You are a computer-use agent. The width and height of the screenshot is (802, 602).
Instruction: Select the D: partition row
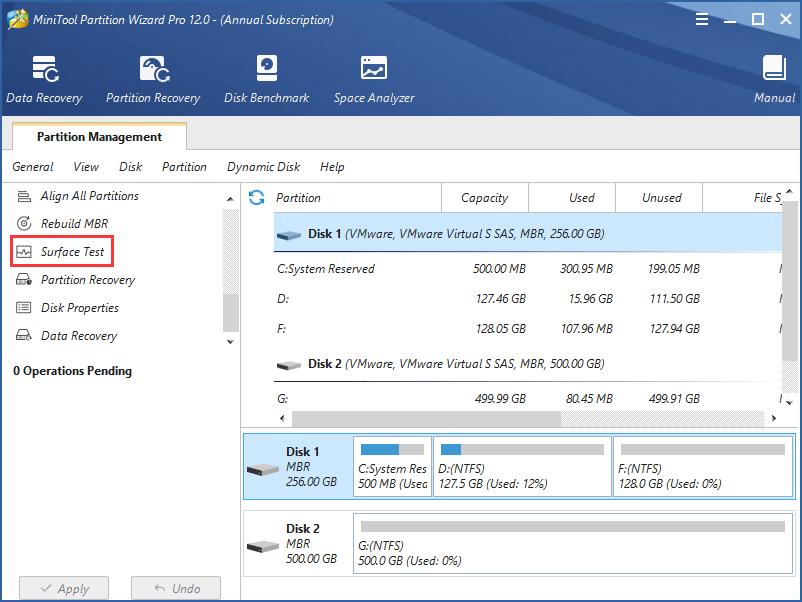[528, 299]
